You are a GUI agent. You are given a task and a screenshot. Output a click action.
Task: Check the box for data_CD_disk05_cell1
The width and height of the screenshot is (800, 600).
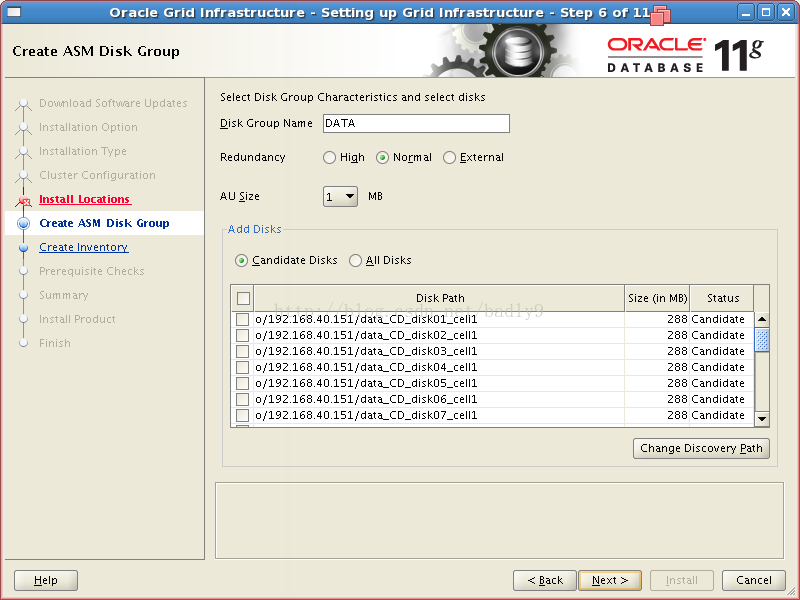click(x=242, y=383)
